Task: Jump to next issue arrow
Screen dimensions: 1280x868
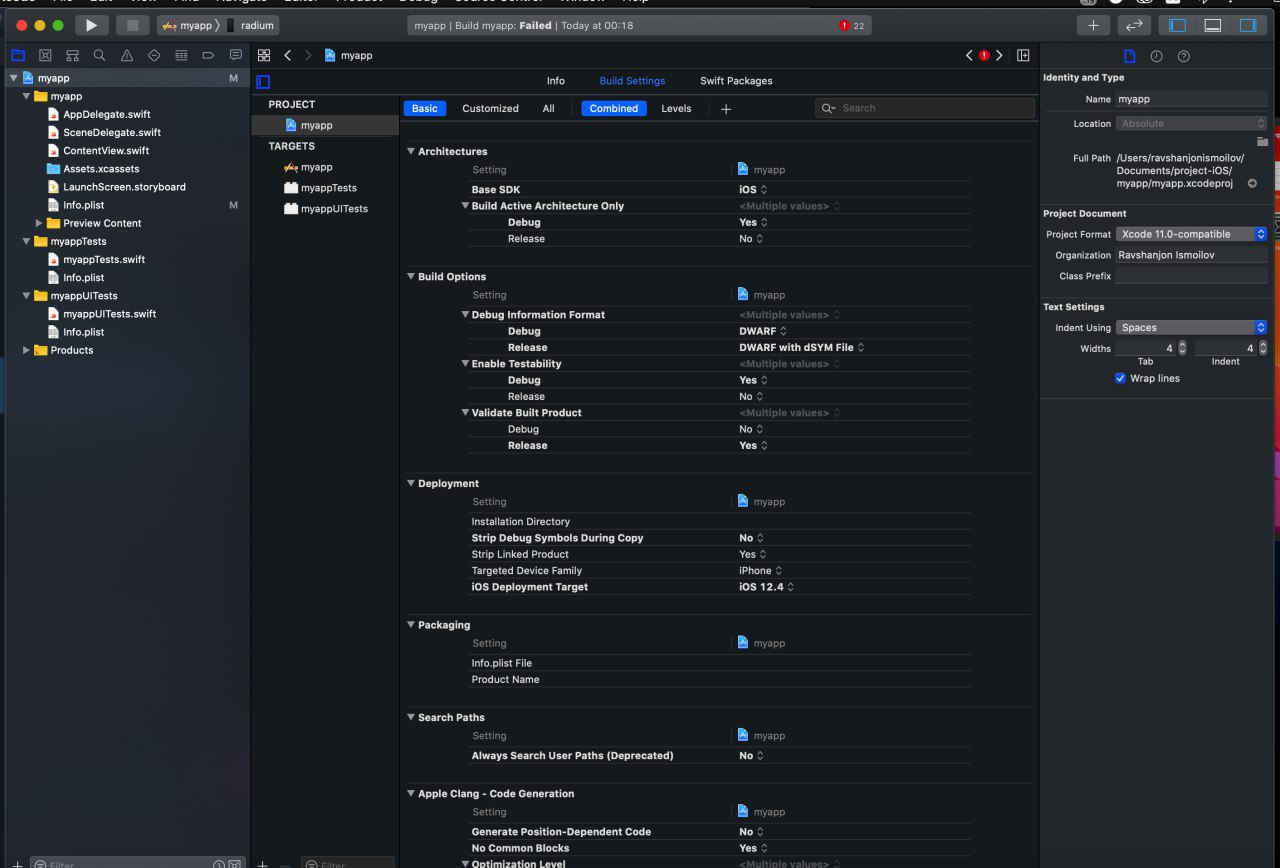Action: tap(999, 55)
